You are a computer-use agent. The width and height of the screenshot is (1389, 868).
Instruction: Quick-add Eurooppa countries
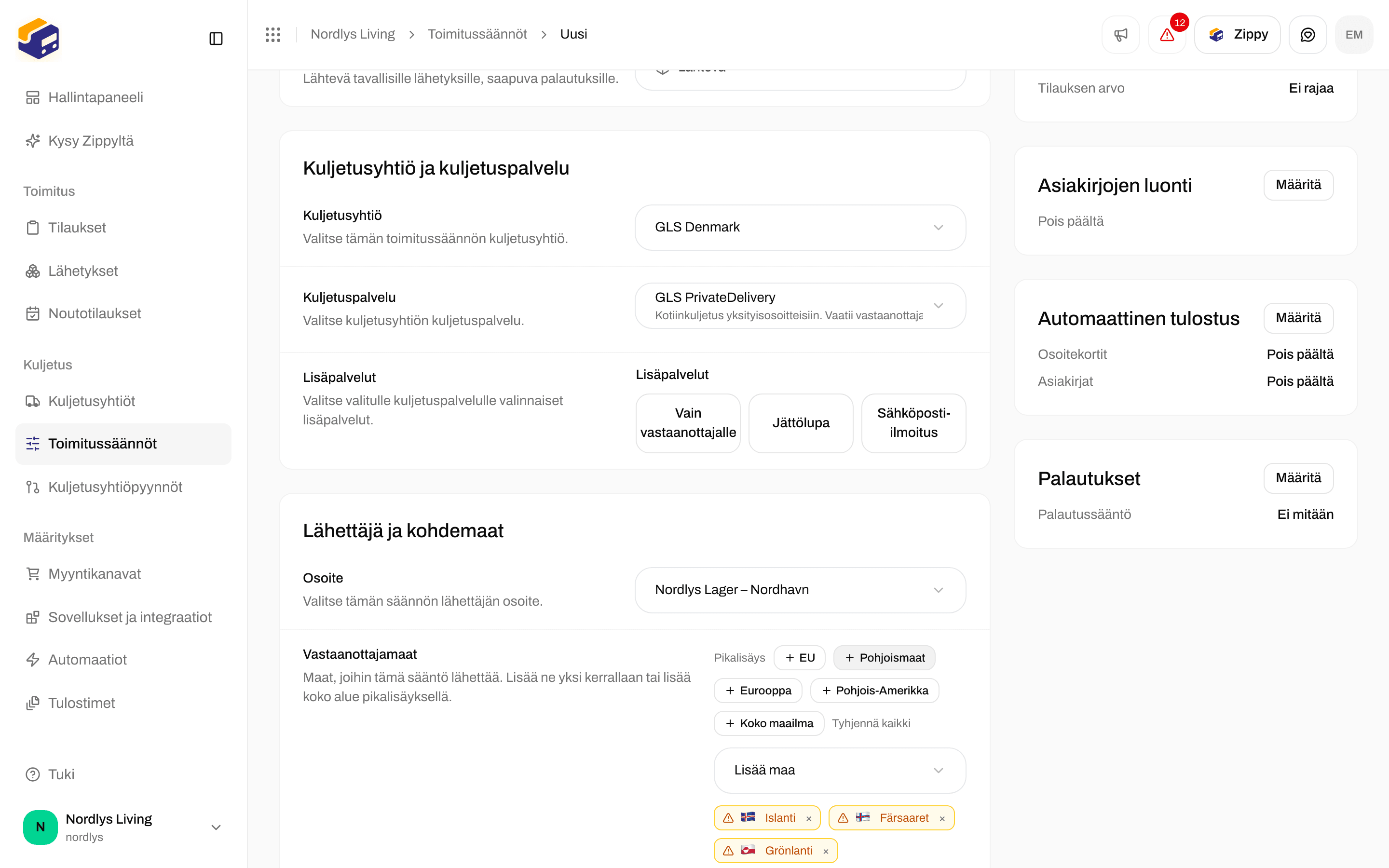(758, 691)
